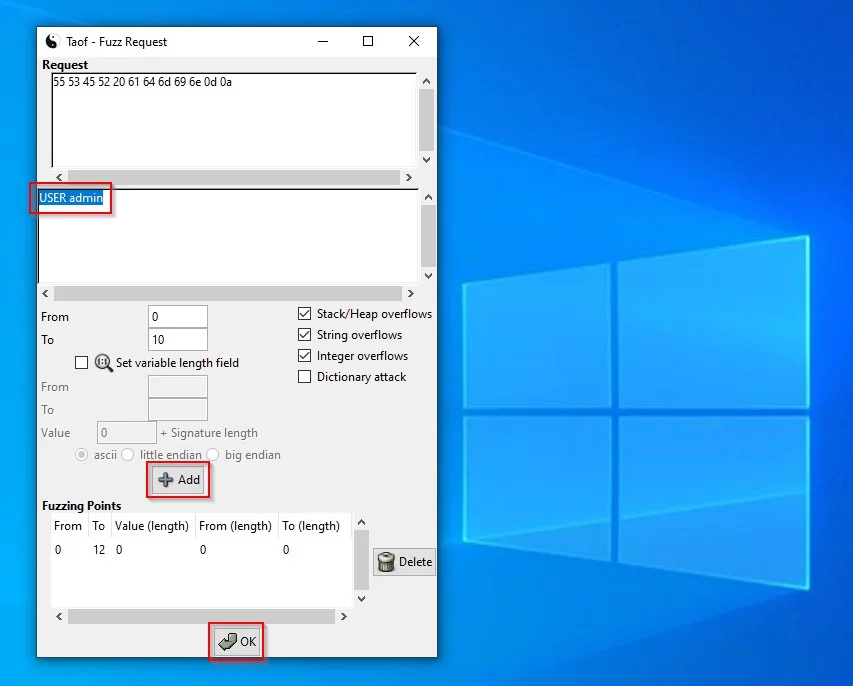This screenshot has width=853, height=686.
Task: Uncheck String overflows option
Action: click(305, 335)
